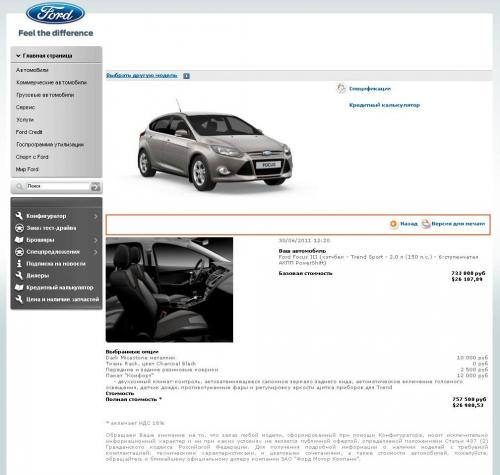The height and width of the screenshot is (475, 500).
Task: Click the book icon beside Брошюры
Action: pos(19,240)
